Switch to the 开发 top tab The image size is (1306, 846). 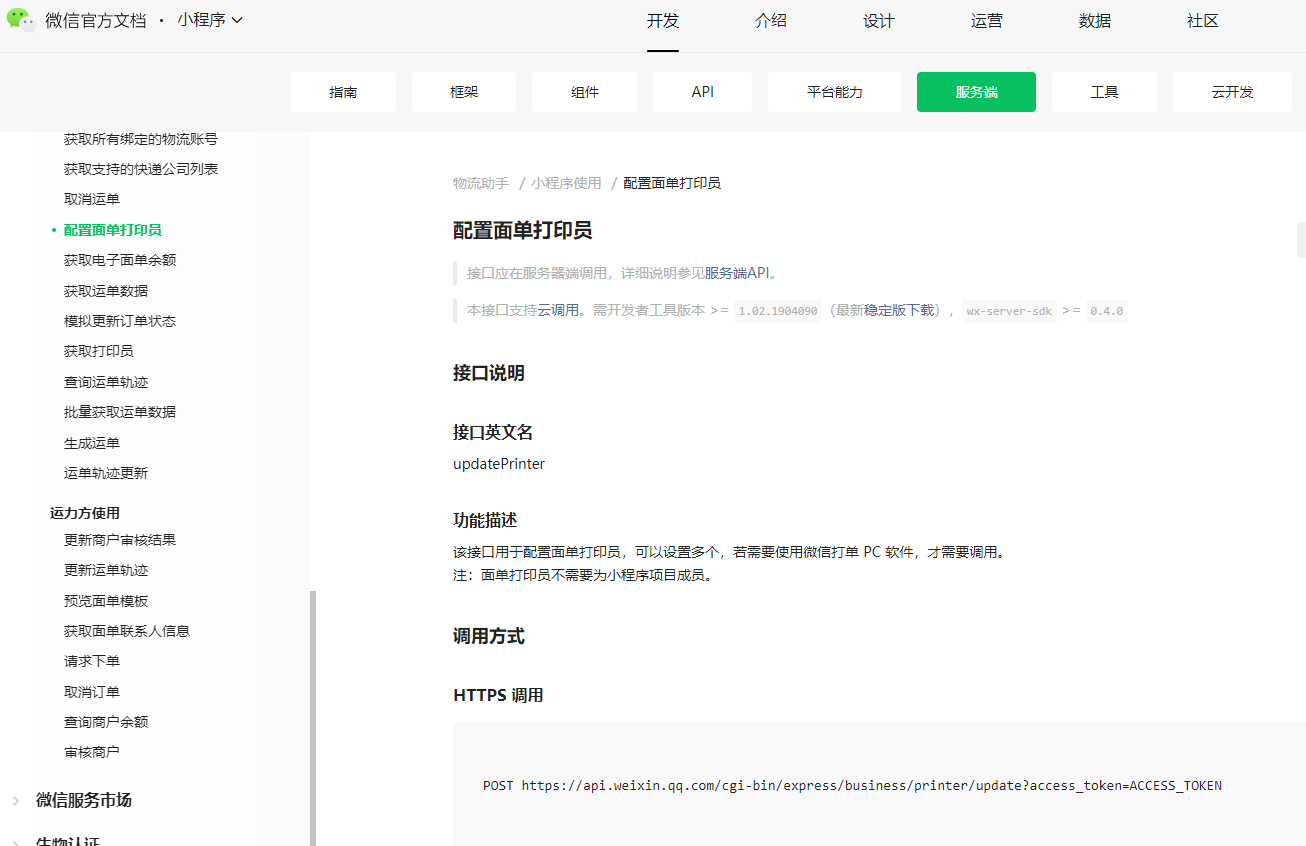coord(663,21)
